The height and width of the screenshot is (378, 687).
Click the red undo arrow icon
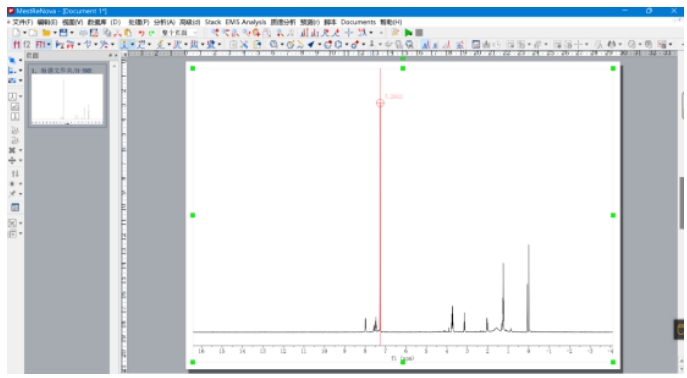point(141,33)
